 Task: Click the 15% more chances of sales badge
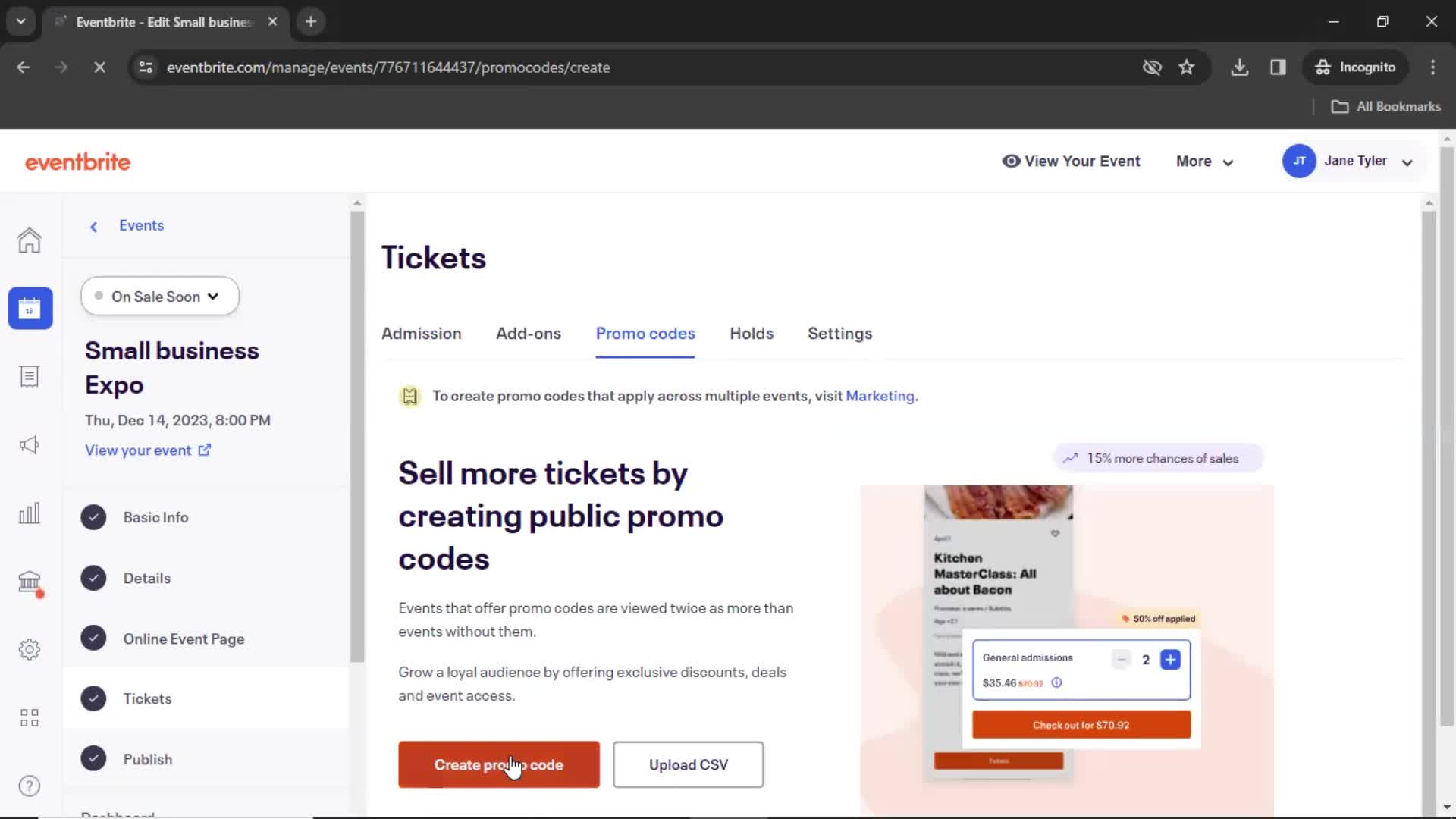[x=1158, y=458]
